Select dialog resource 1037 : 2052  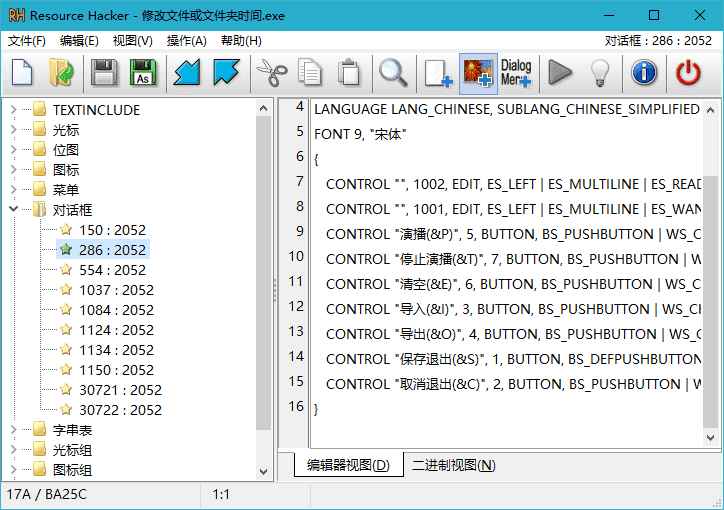116,290
